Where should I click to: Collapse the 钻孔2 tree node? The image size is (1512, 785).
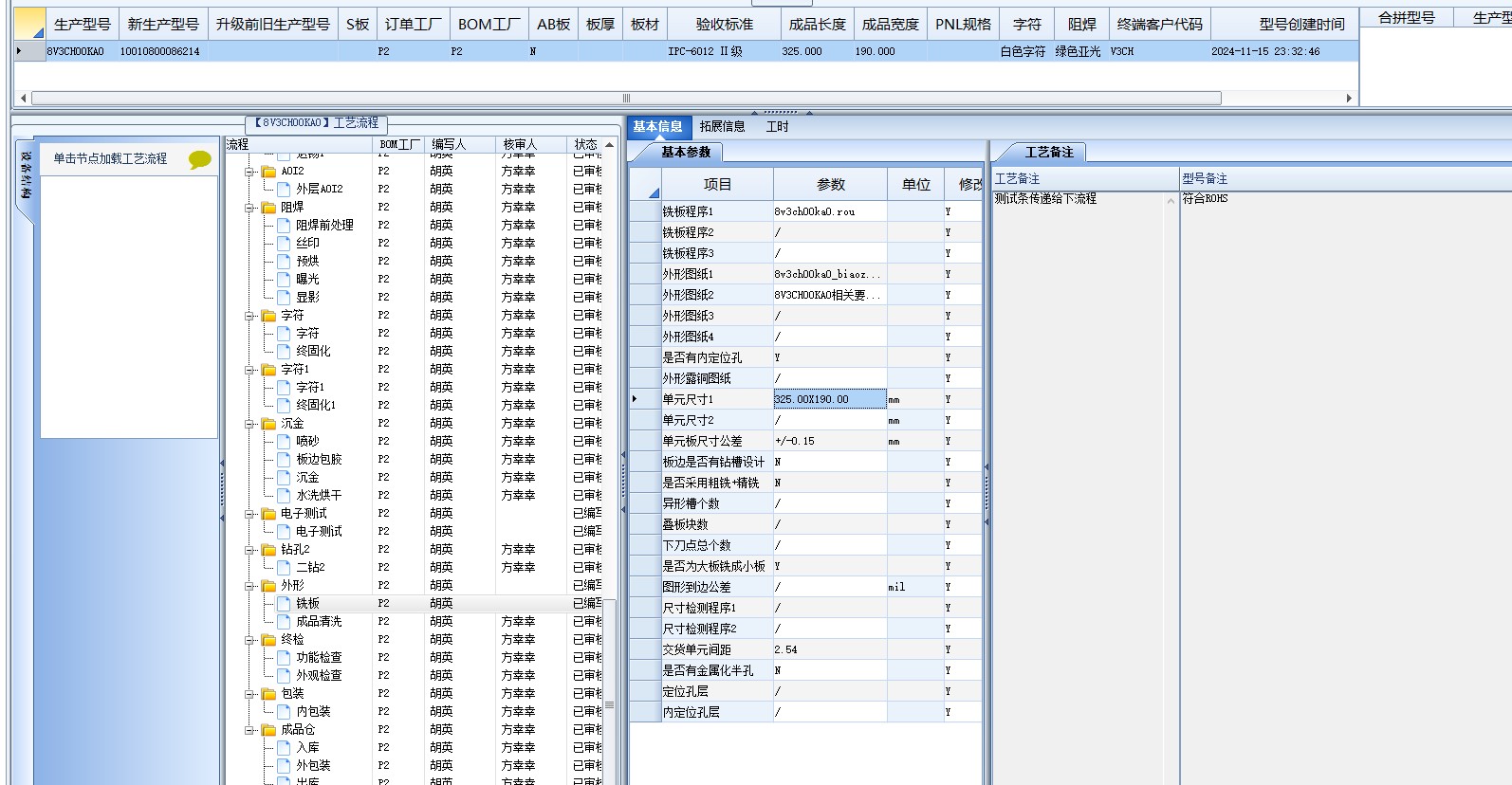point(249,550)
